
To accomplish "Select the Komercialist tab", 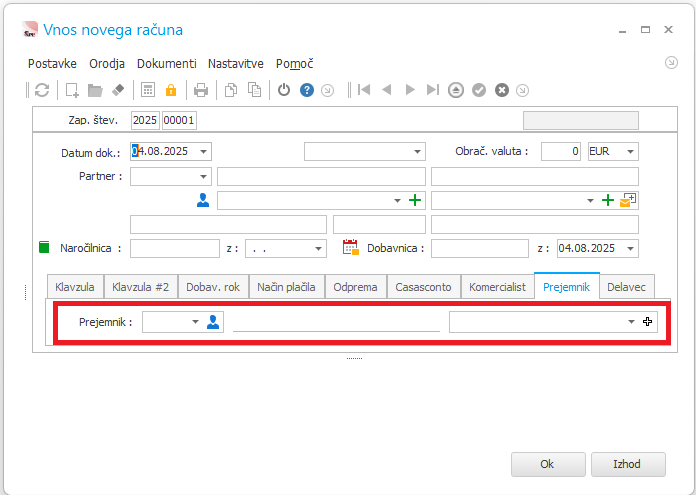I will click(x=497, y=287).
